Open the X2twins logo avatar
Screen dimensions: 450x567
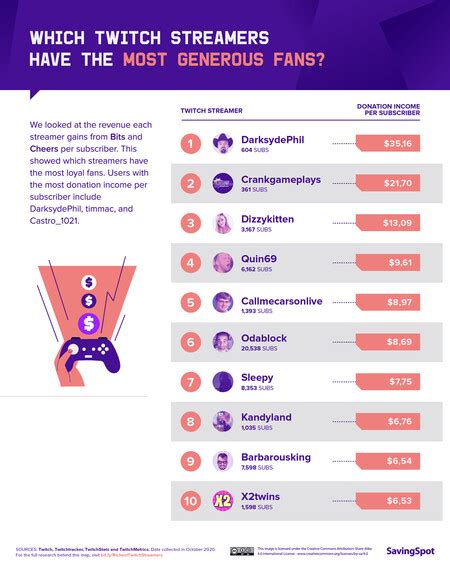(x=223, y=501)
